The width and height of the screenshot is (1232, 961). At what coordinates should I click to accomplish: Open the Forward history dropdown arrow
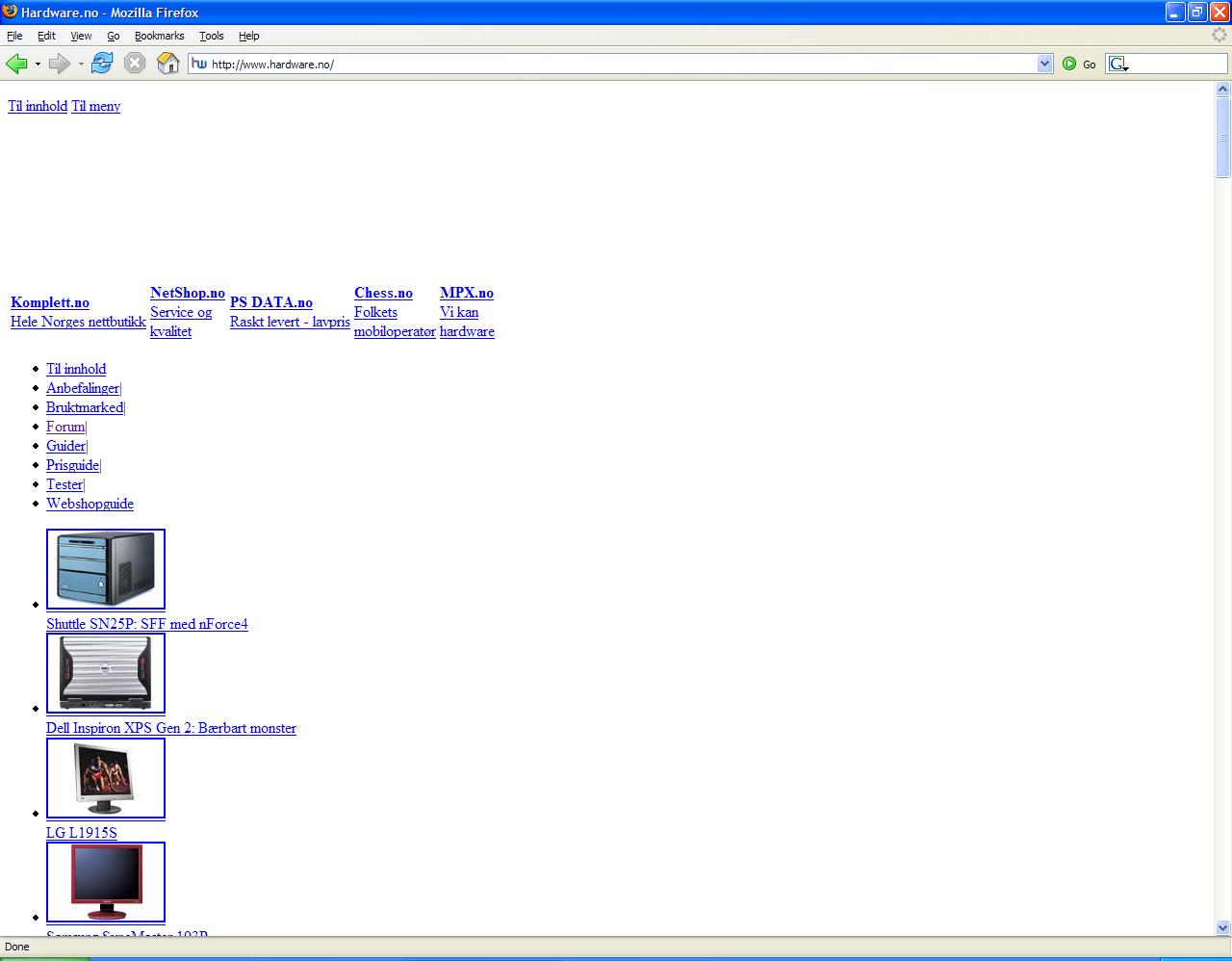click(x=81, y=64)
